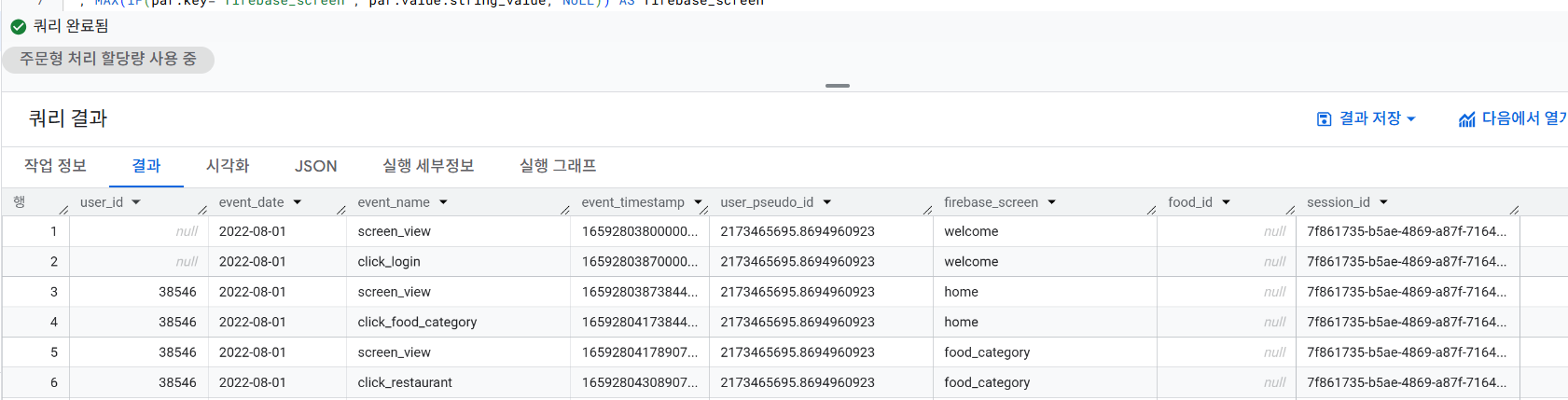Screen dimensions: 1568x400
Task: Click the green query completed check icon
Action: tap(18, 26)
